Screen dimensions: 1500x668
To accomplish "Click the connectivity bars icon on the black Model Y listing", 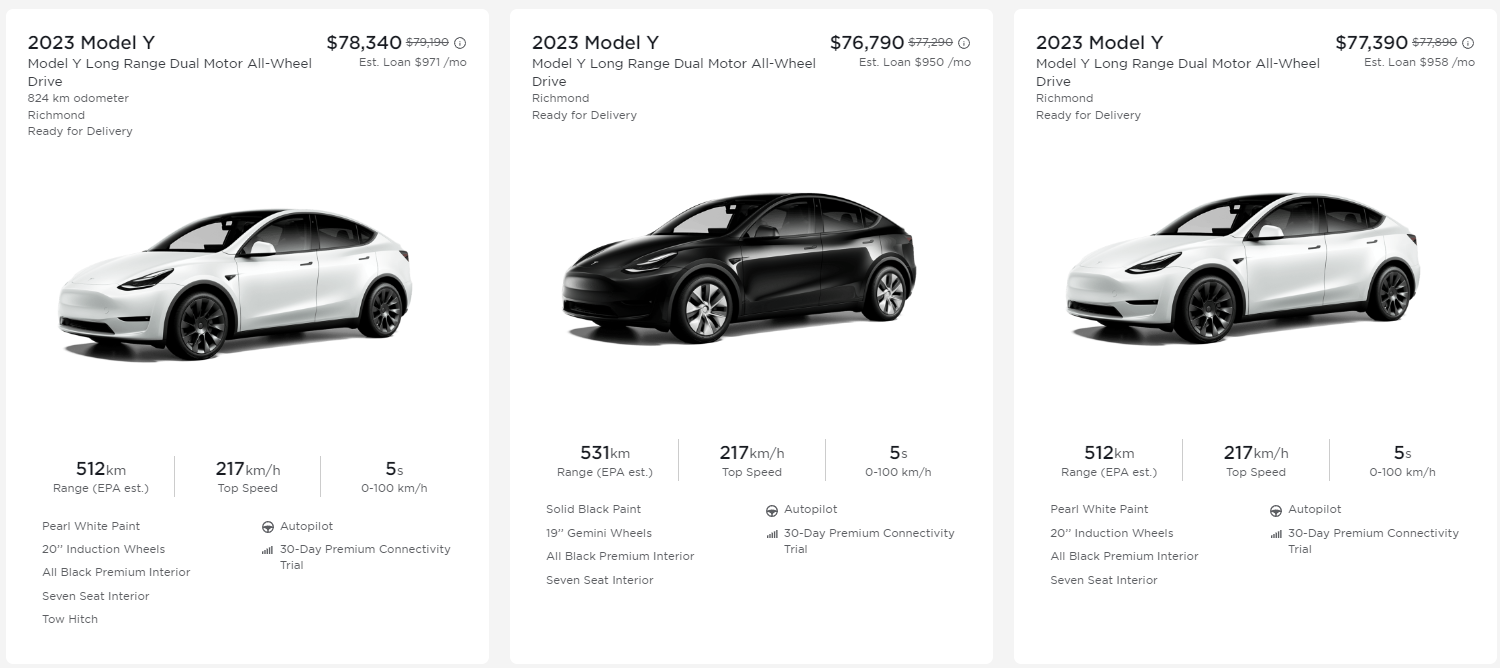I will point(771,533).
